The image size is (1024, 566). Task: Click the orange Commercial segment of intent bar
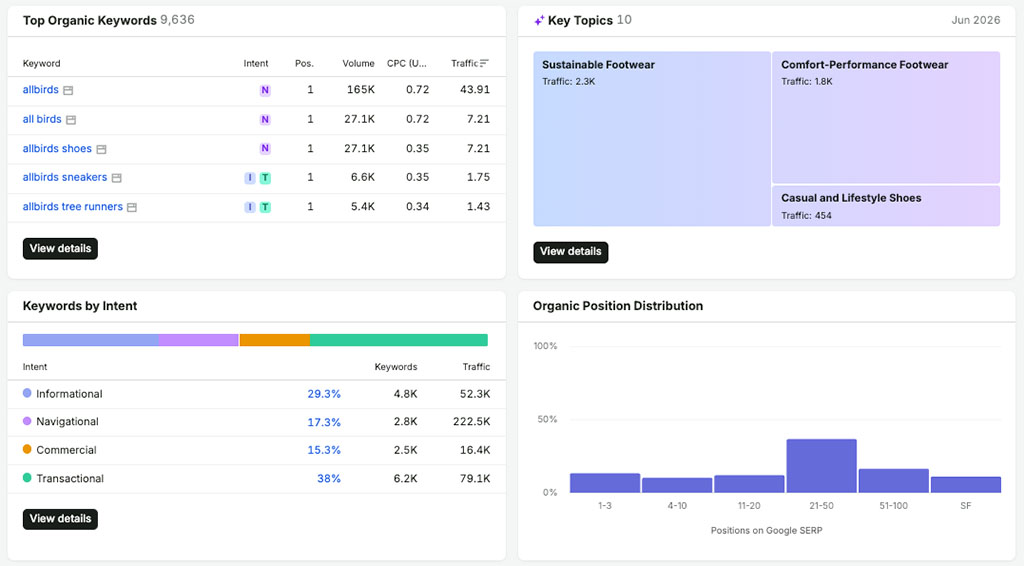pyautogui.click(x=275, y=340)
